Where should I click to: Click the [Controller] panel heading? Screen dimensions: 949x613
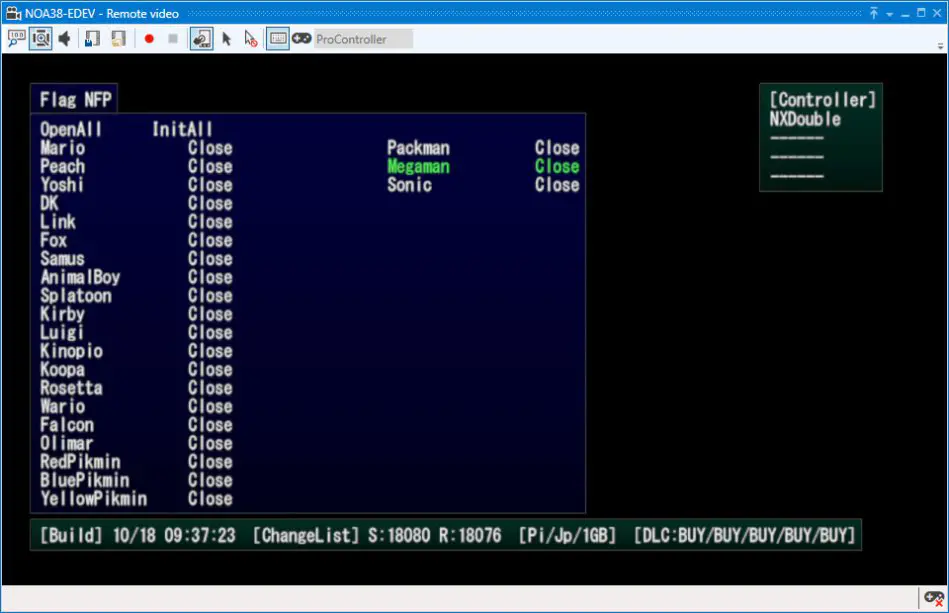pos(823,100)
